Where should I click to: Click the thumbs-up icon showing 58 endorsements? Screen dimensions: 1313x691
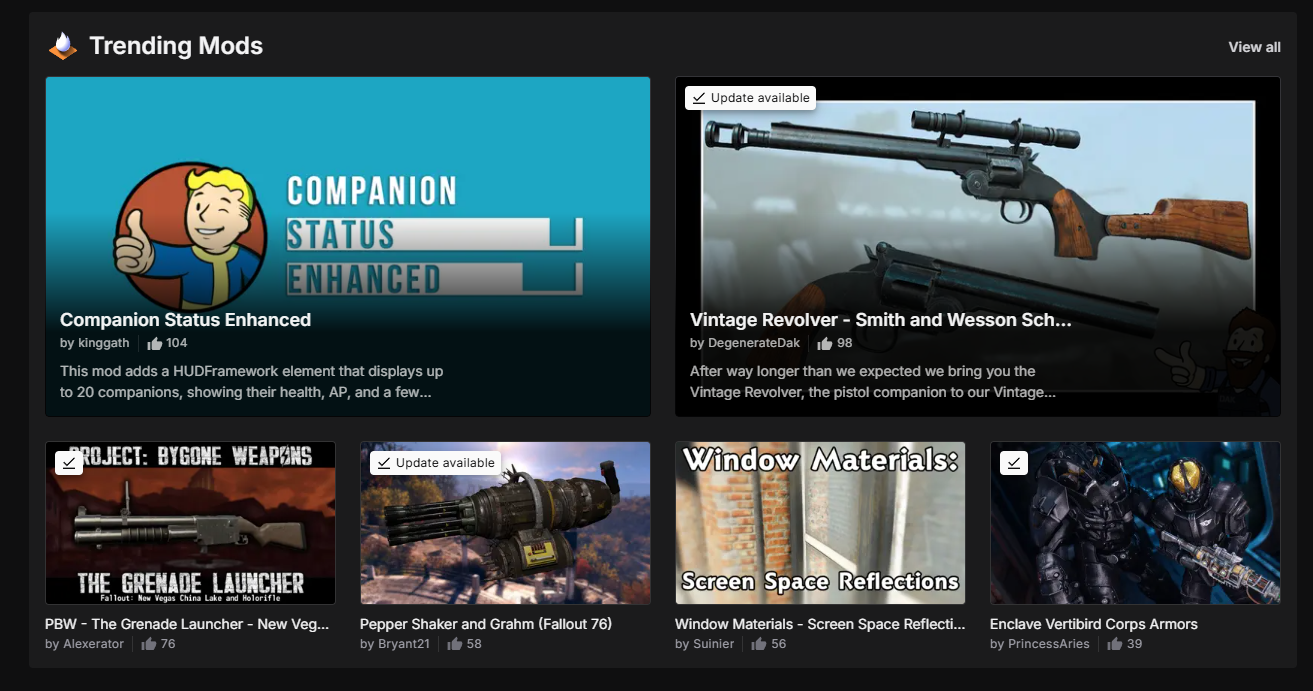pyautogui.click(x=455, y=644)
